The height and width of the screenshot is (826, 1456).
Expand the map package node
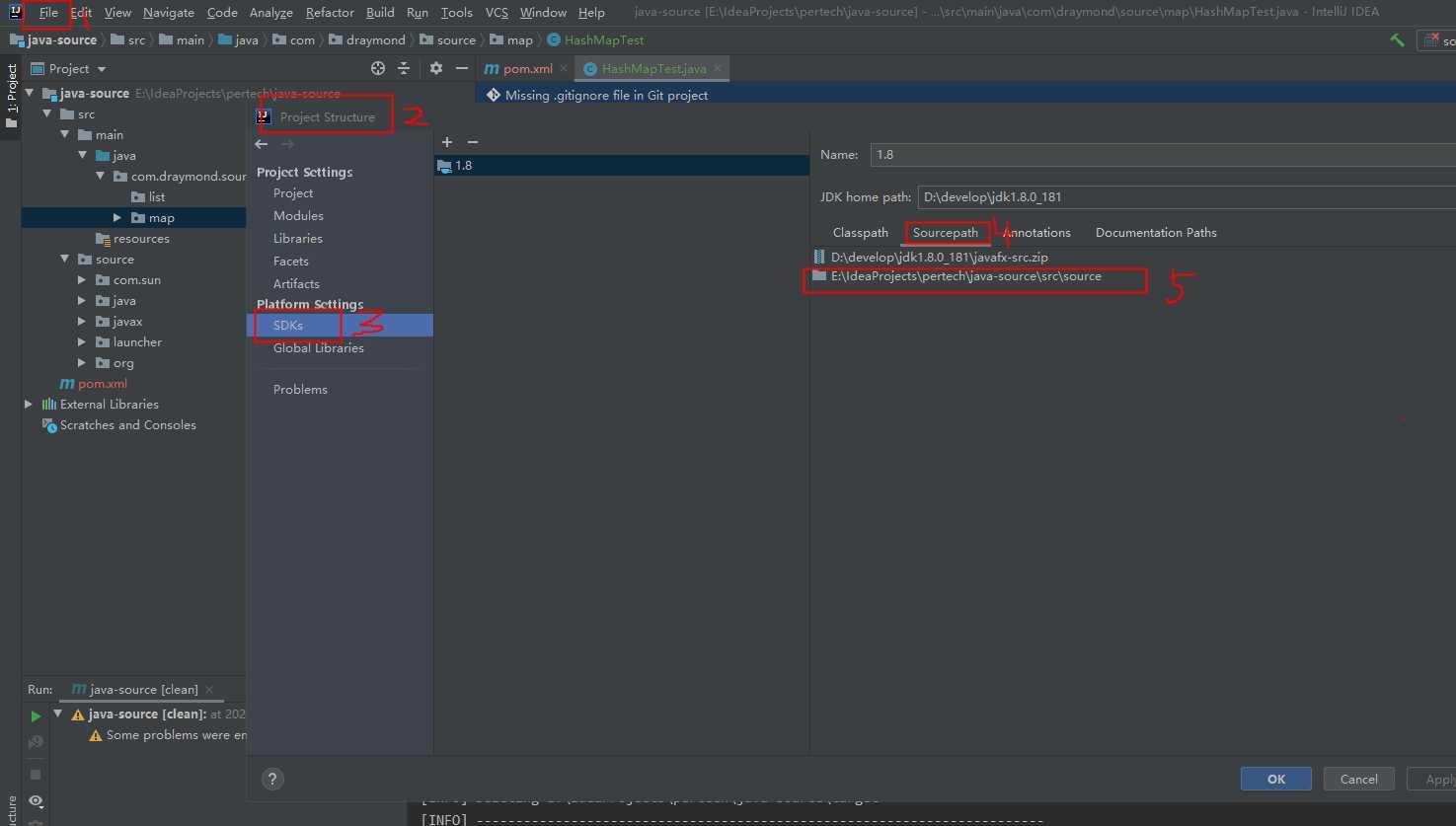pyautogui.click(x=117, y=218)
